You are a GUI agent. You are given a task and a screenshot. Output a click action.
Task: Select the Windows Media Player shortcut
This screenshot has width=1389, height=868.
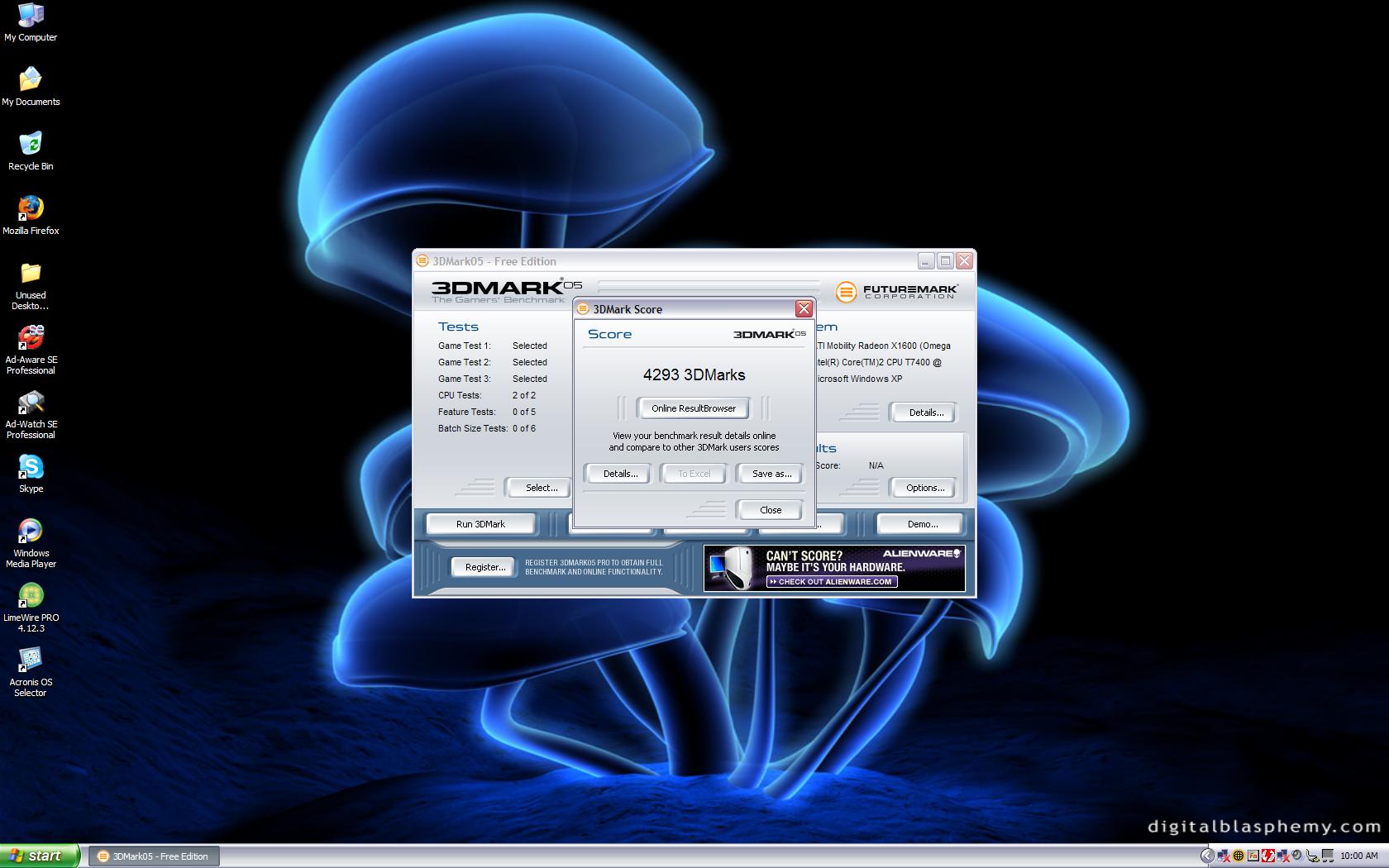(x=31, y=544)
